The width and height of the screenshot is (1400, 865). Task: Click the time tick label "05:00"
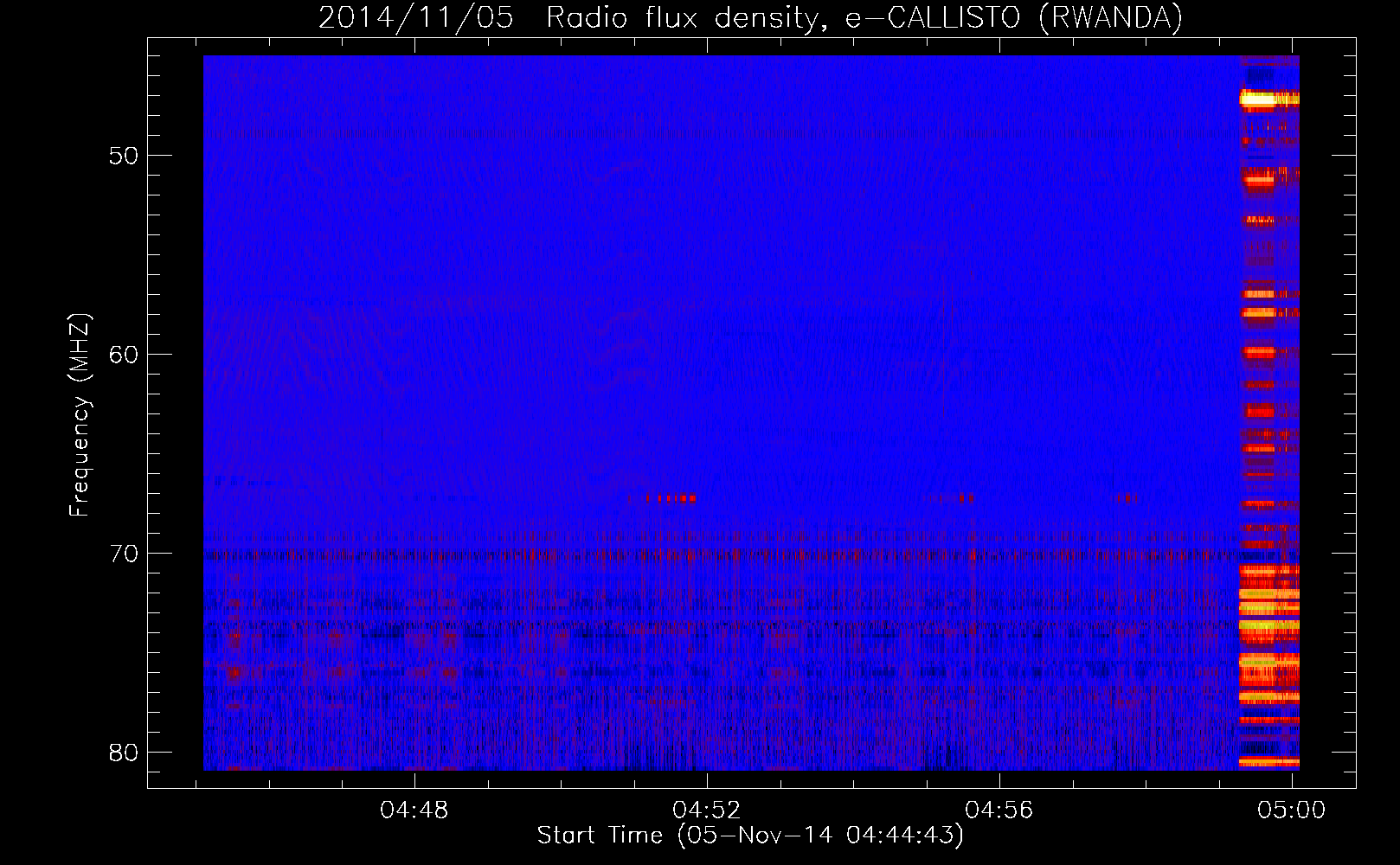coord(1291,811)
